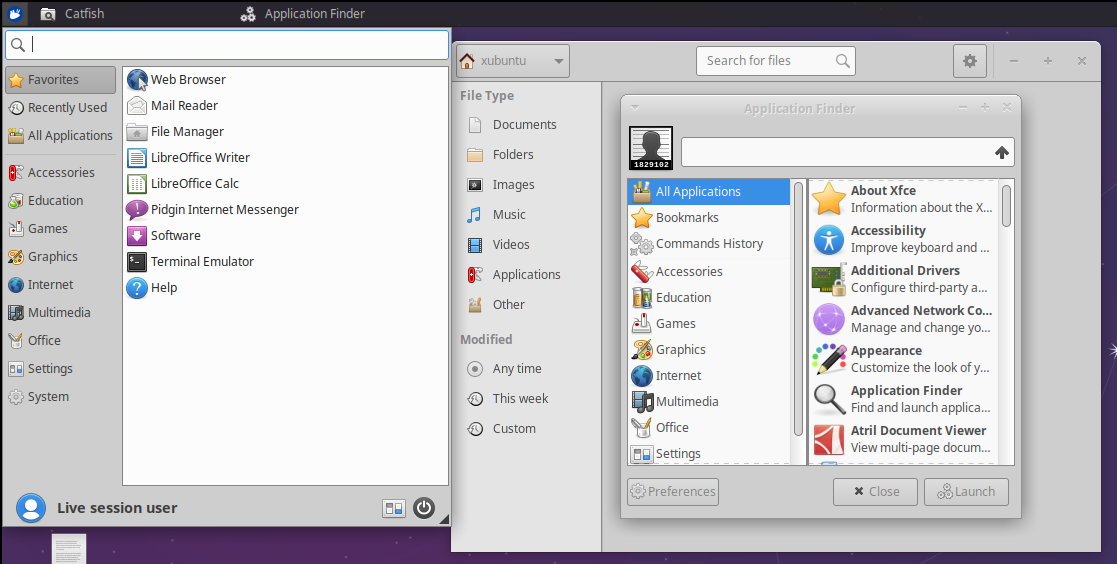This screenshot has width=1117, height=564.
Task: Switch to Recently Used category
Action: pyautogui.click(x=66, y=108)
